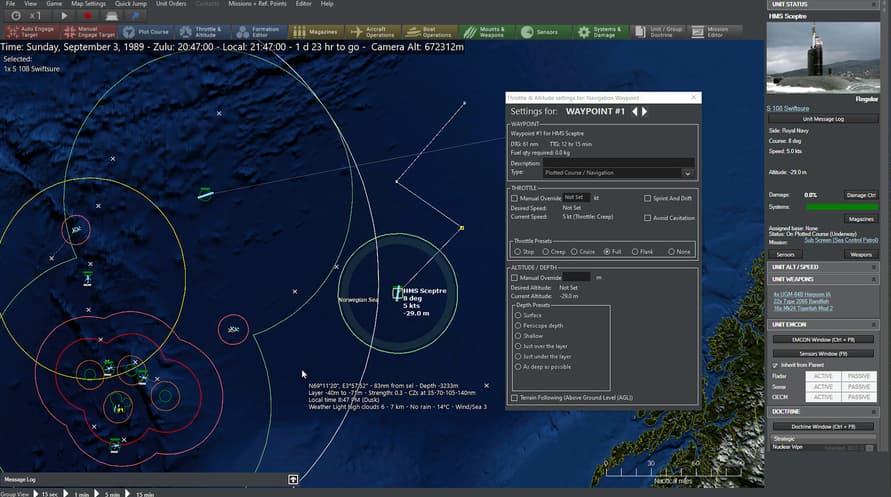Select Creep throttle preset

click(546, 251)
